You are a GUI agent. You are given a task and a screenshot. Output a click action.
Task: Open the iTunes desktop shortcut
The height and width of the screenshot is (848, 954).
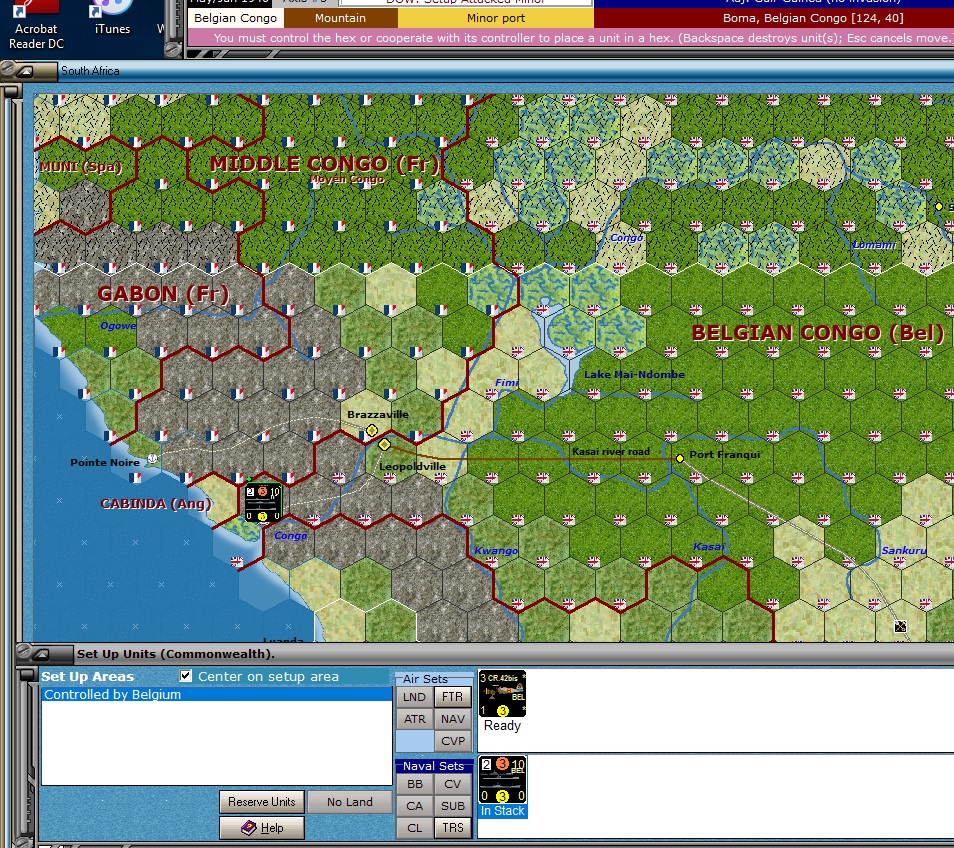pos(112,18)
